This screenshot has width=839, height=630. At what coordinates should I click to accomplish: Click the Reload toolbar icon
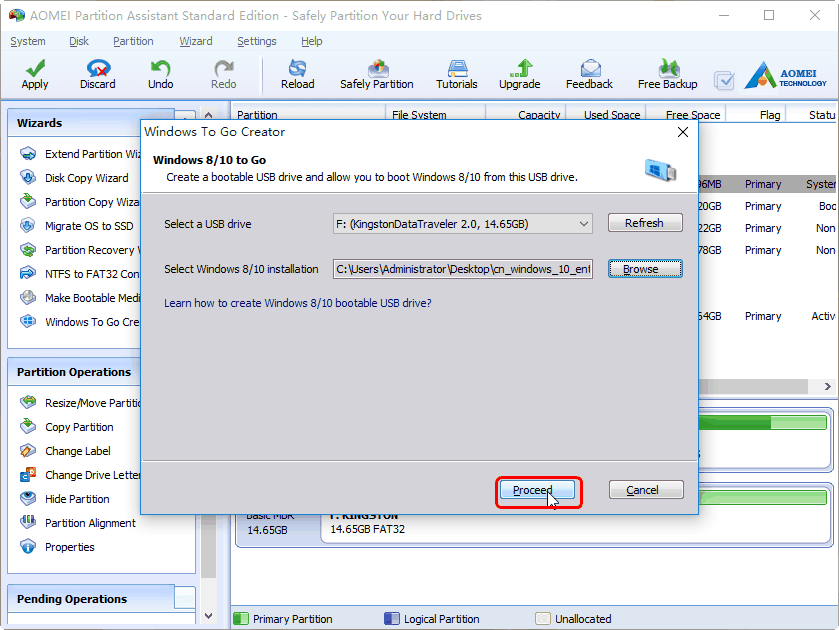click(298, 74)
